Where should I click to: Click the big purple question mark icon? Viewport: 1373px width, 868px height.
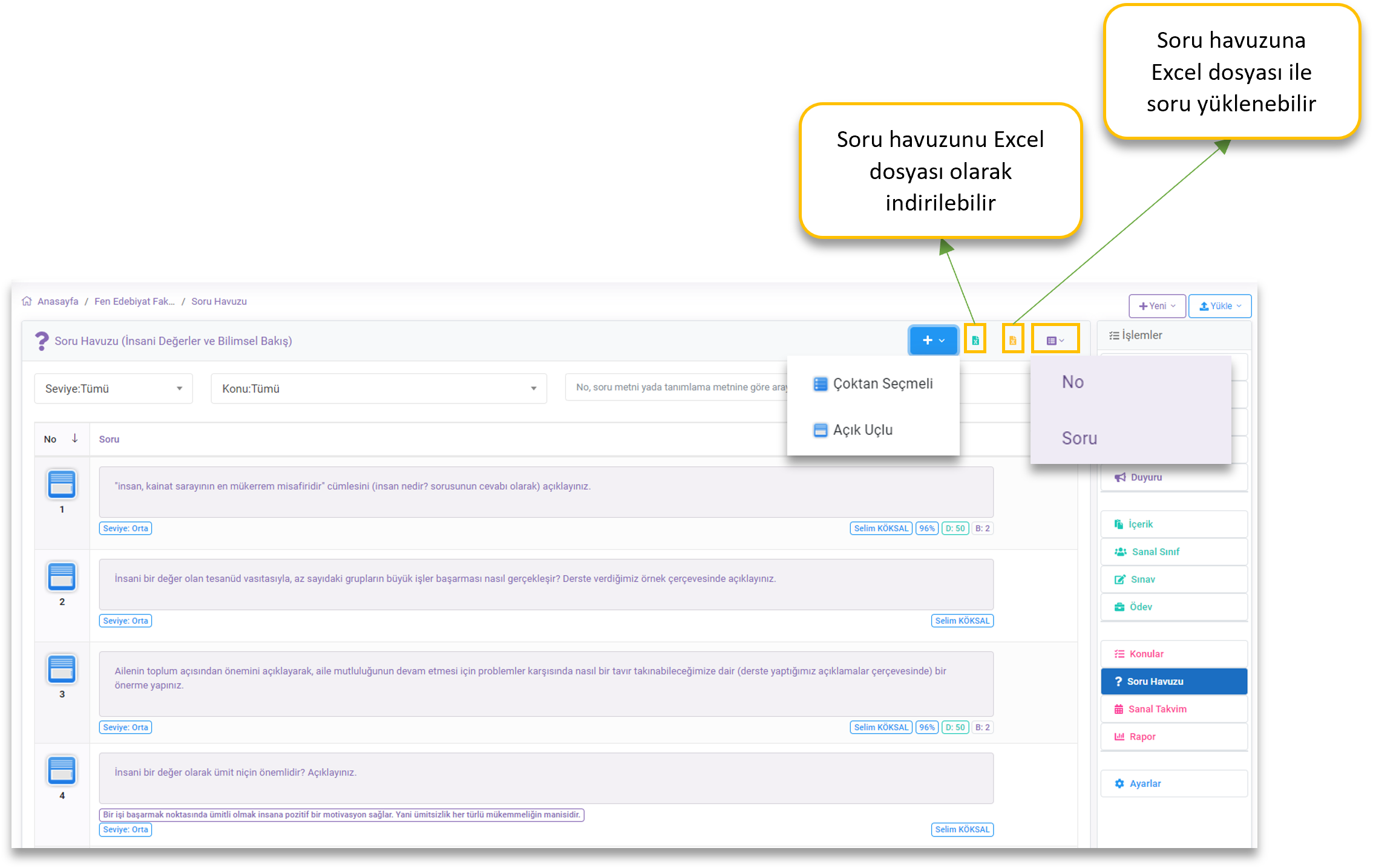tap(41, 341)
